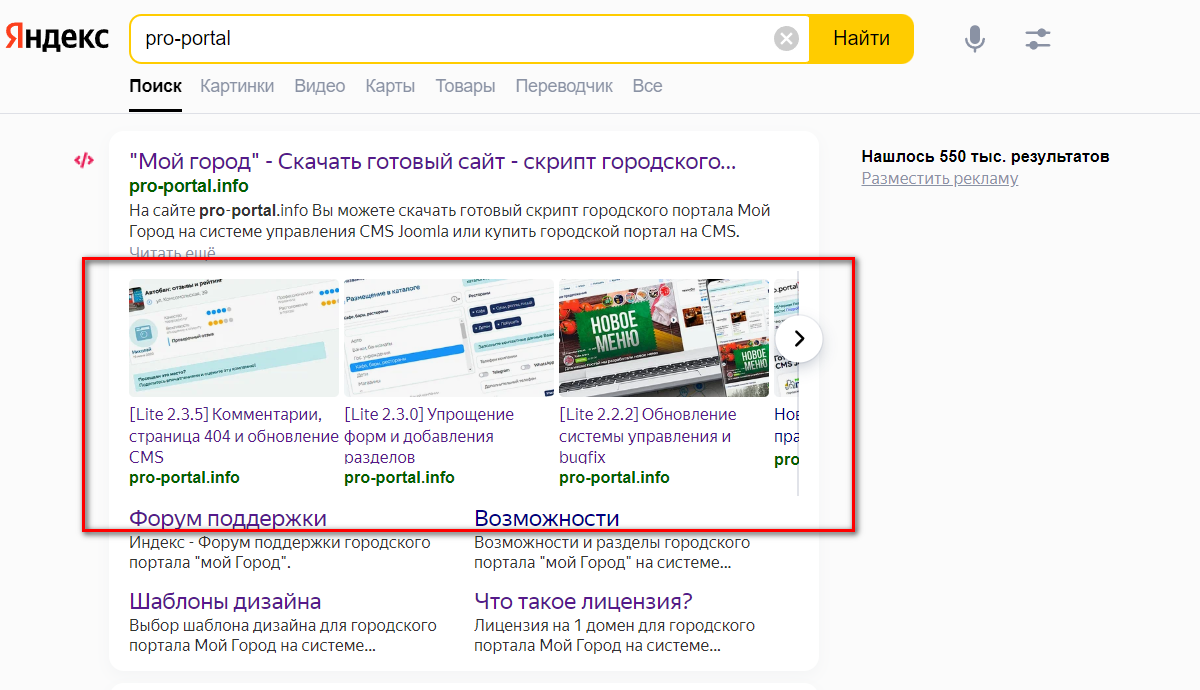Open search settings sliders icon
The height and width of the screenshot is (690, 1200).
pos(1038,39)
